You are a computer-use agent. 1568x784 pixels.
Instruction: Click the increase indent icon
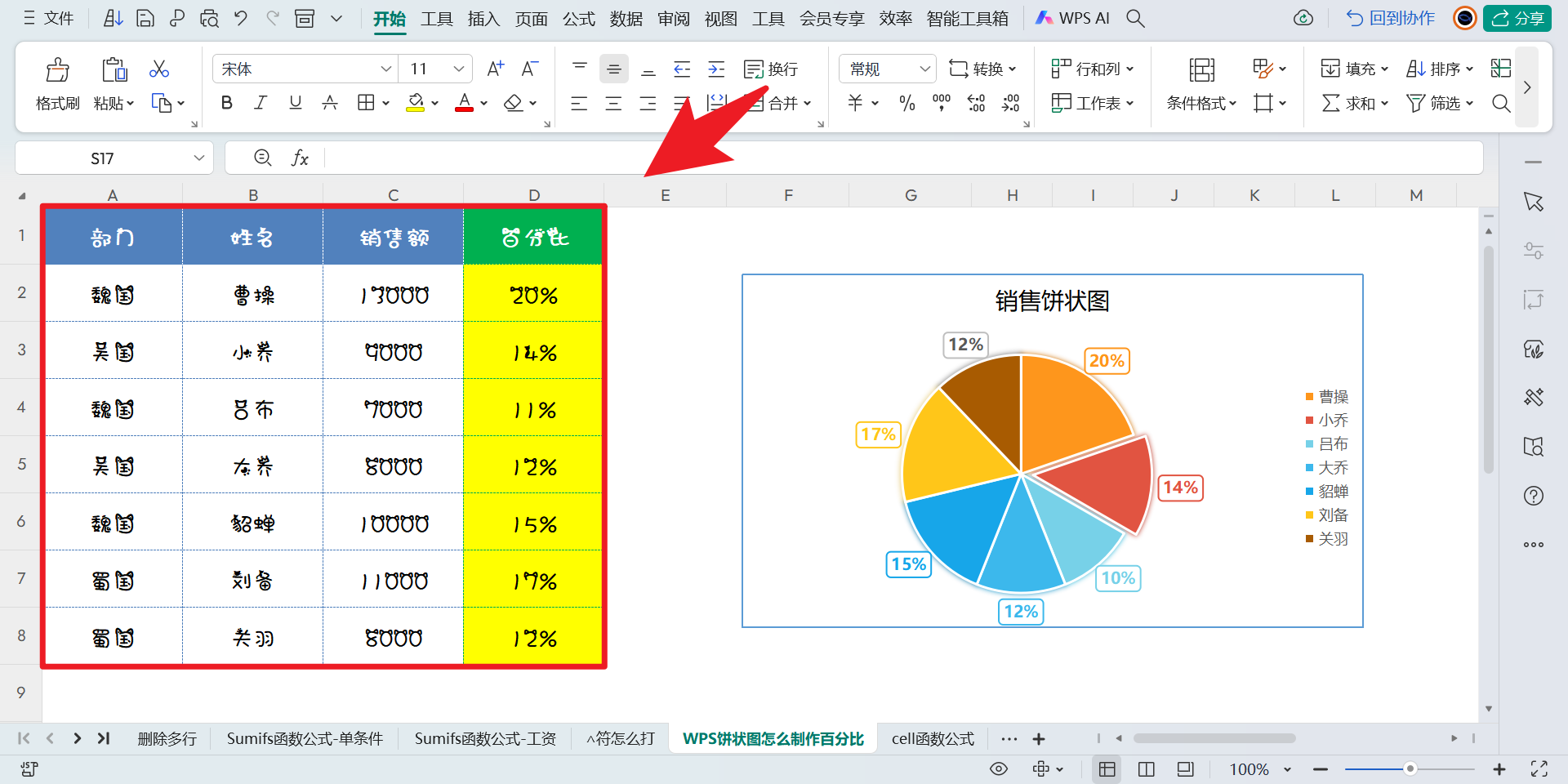tap(716, 69)
